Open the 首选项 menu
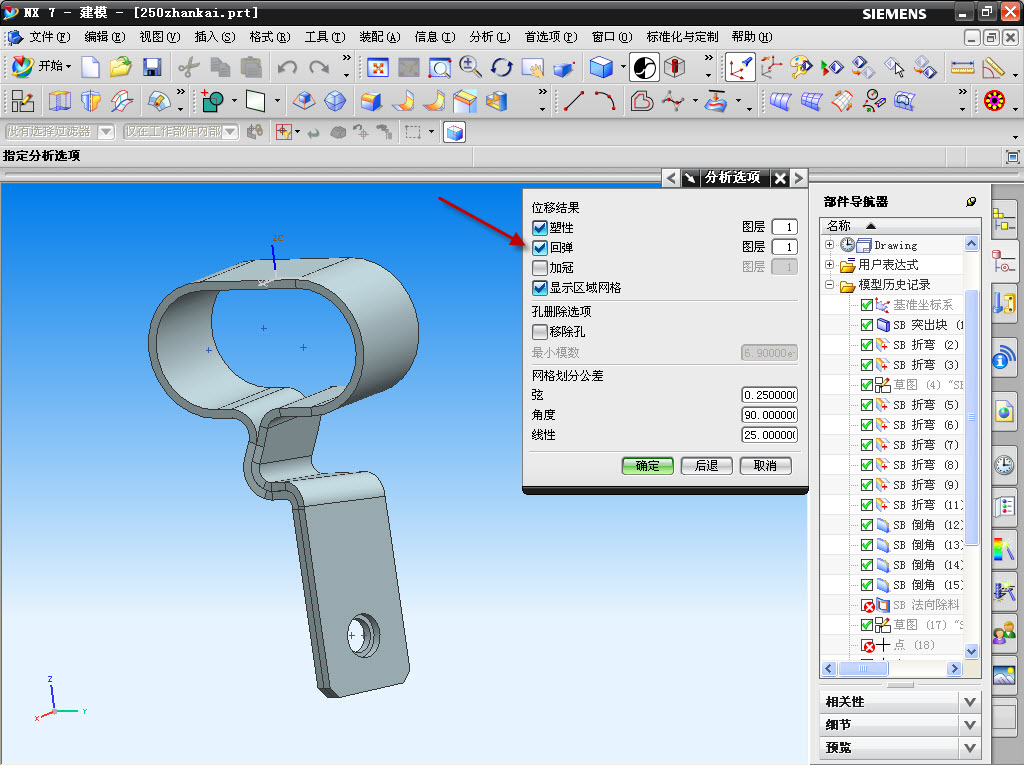Viewport: 1024px width, 766px height. coord(551,37)
